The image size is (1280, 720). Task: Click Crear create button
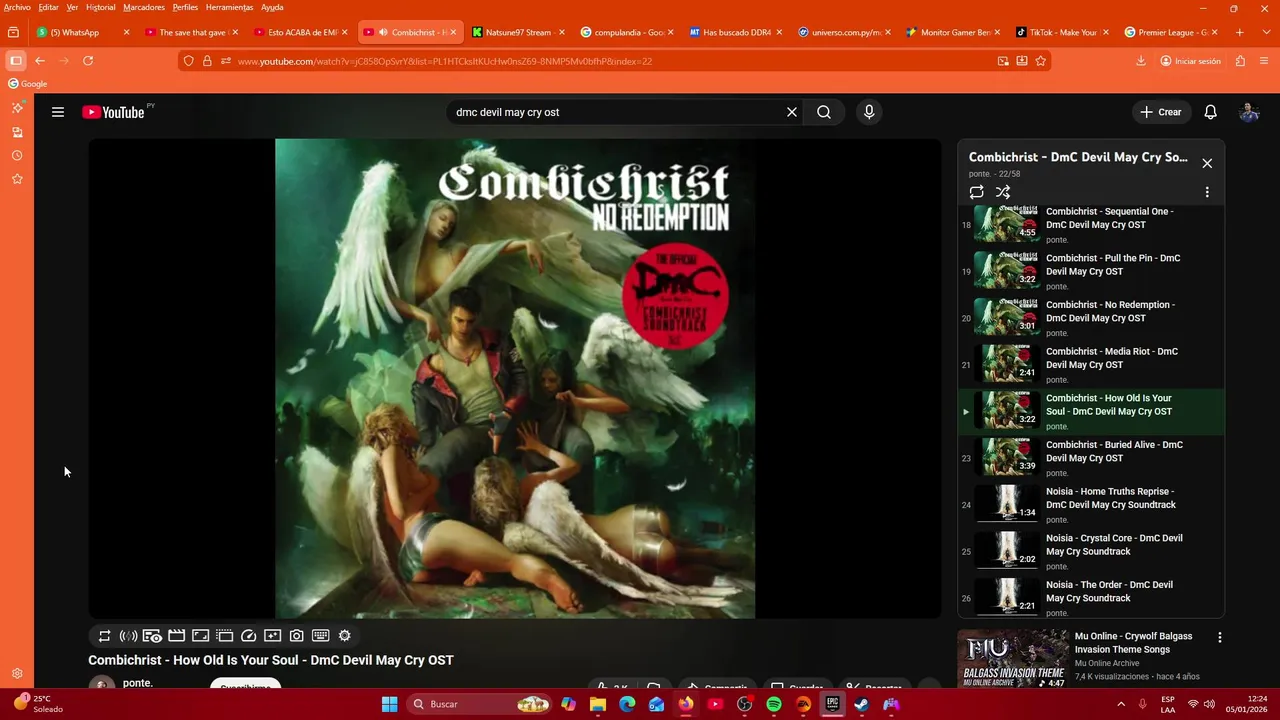pos(1161,112)
